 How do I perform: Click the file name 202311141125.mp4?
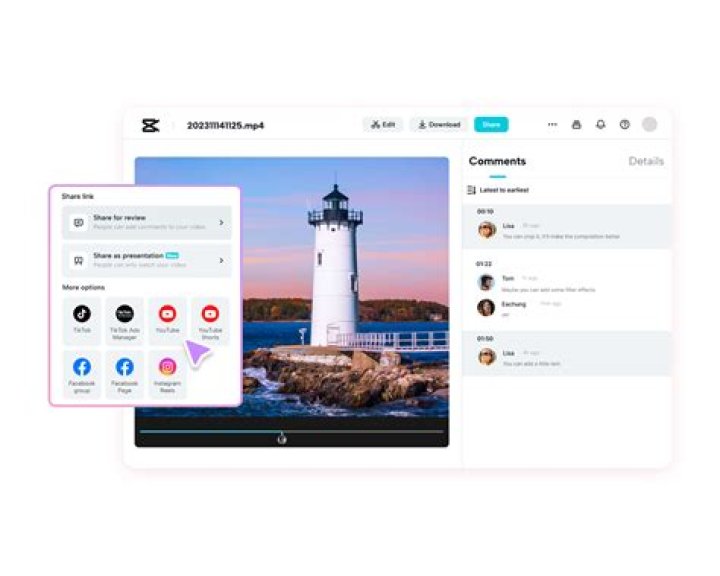click(225, 125)
